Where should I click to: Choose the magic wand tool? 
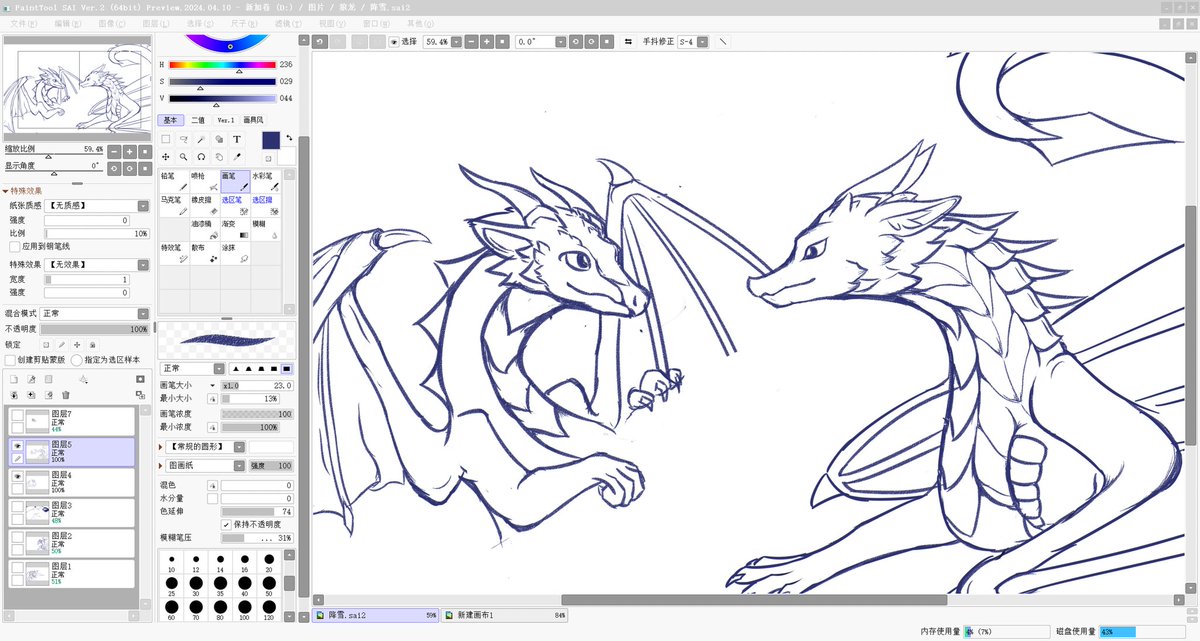[201, 140]
